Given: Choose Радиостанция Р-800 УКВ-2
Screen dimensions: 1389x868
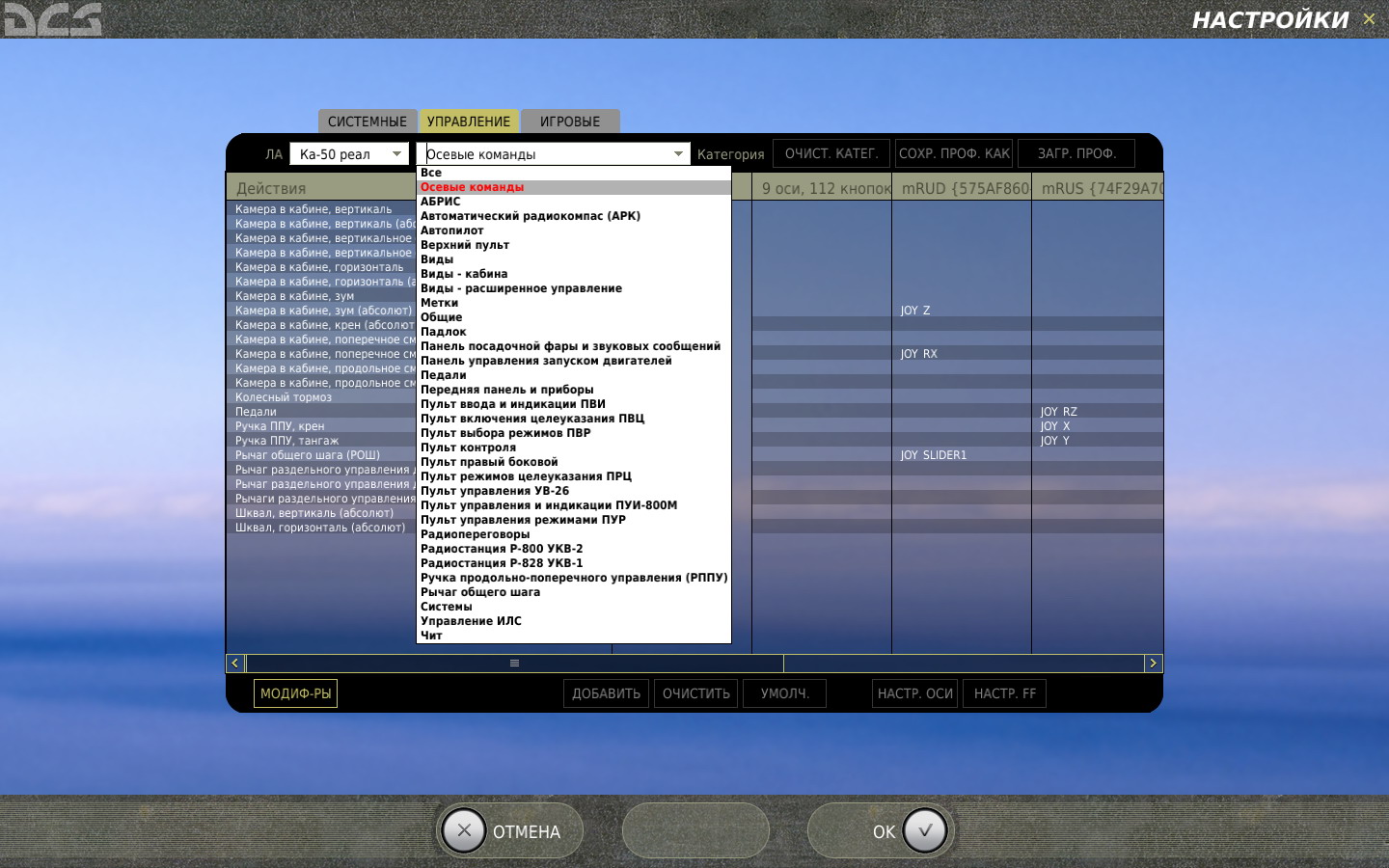Looking at the screenshot, I should [x=574, y=549].
